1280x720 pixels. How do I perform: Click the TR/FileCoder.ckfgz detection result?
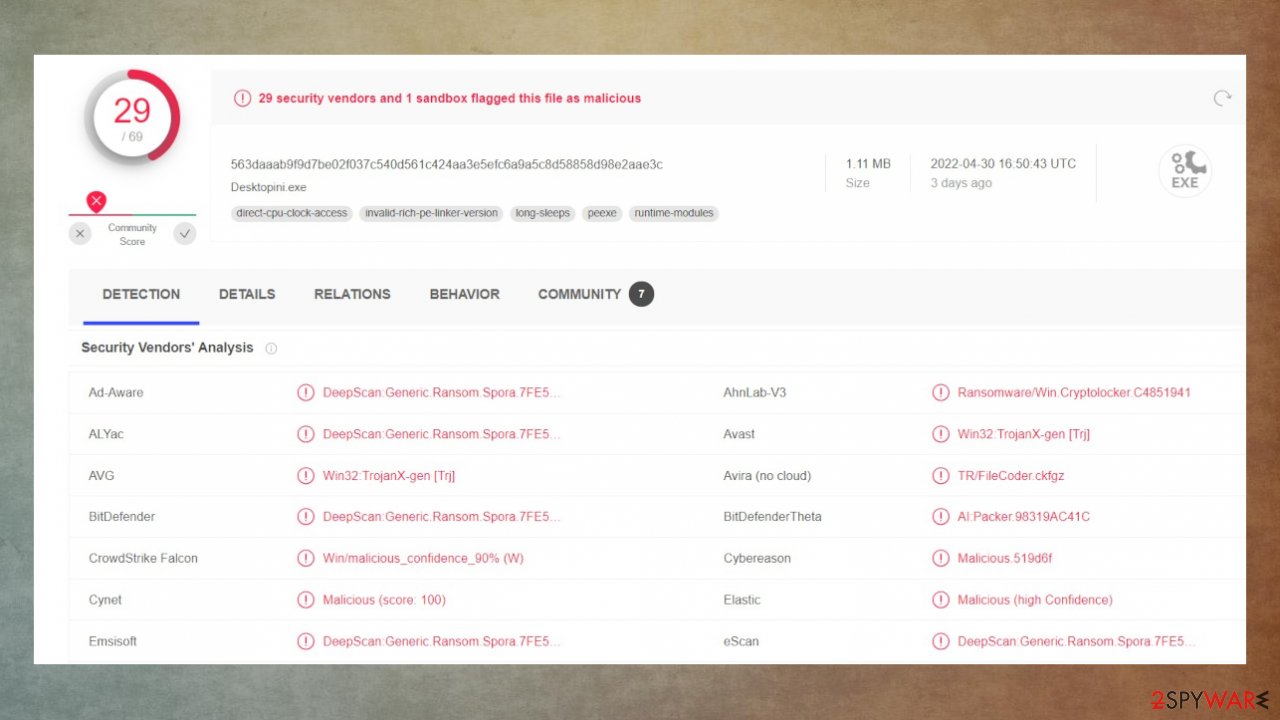pyautogui.click(x=1011, y=475)
